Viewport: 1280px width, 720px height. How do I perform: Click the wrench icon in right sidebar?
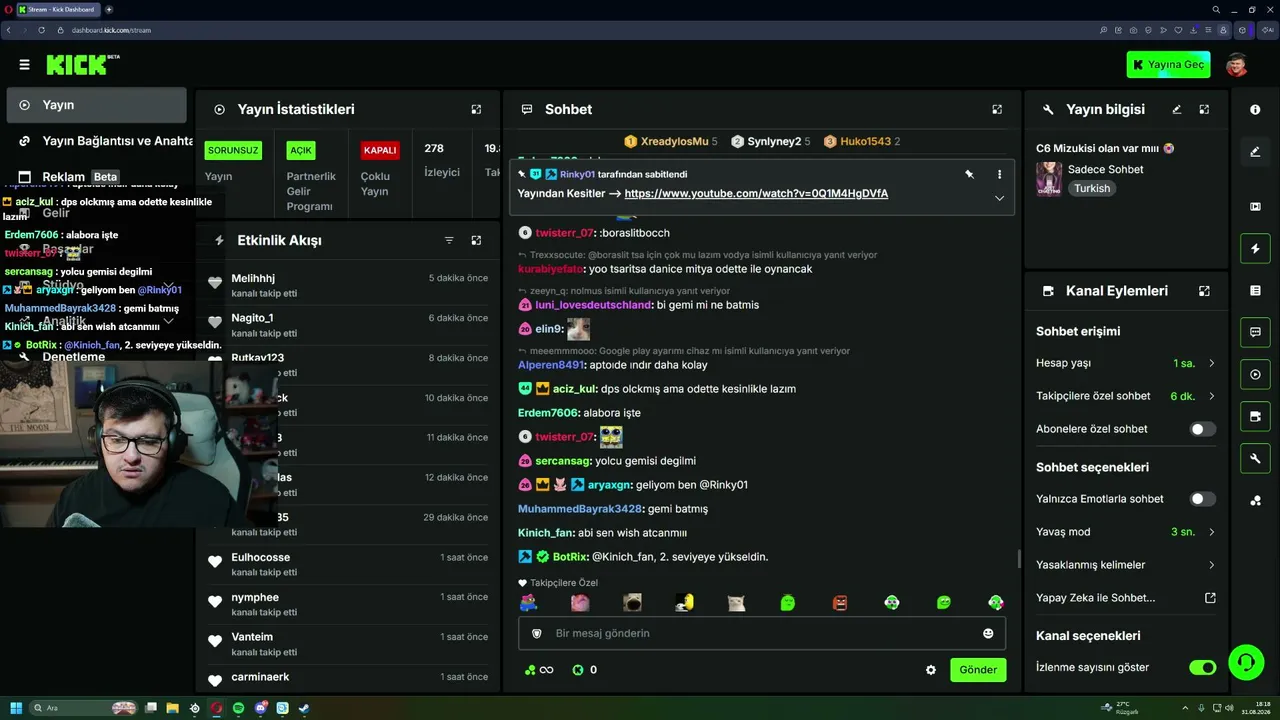click(x=1255, y=458)
